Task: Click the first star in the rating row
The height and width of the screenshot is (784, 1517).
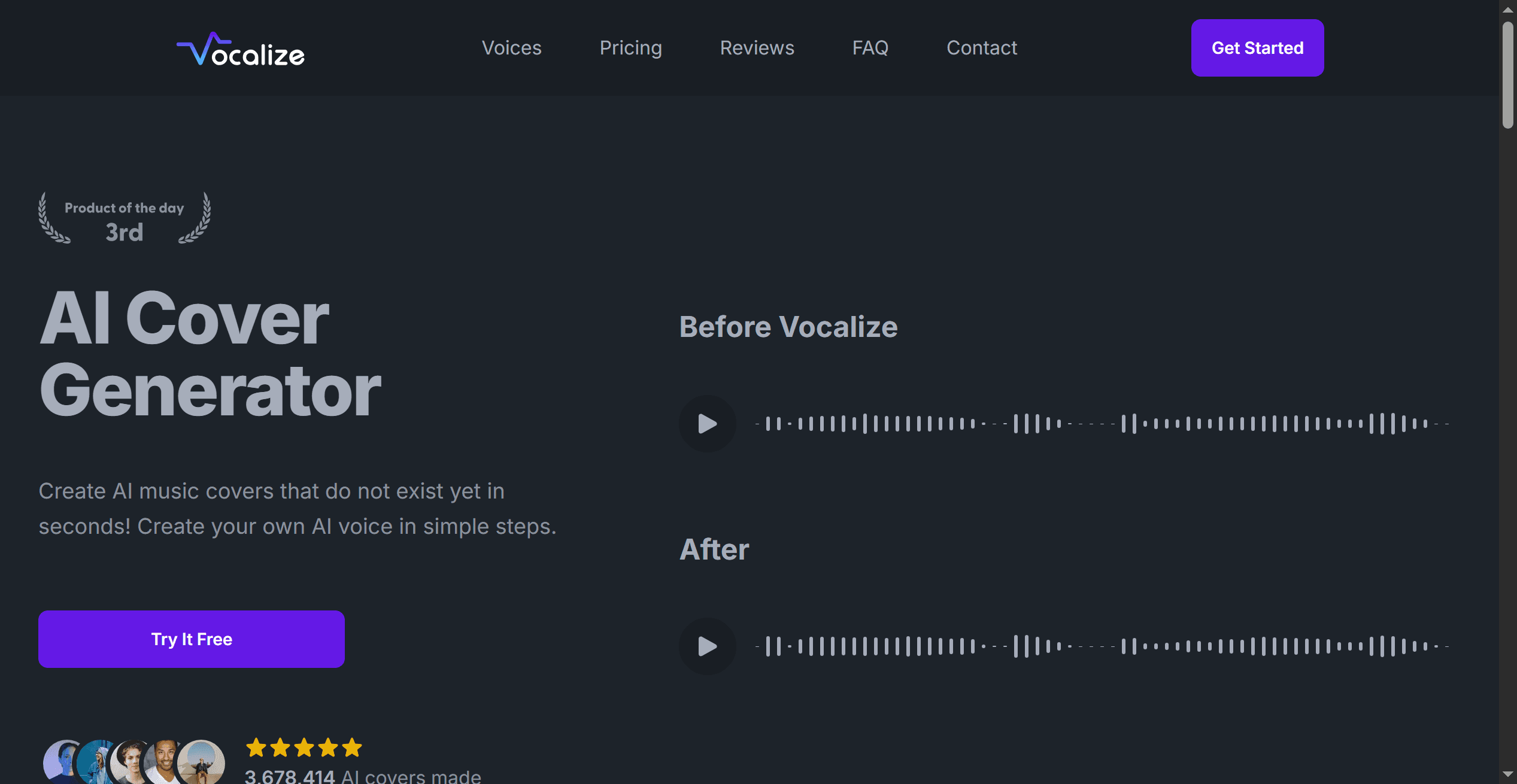Action: point(256,747)
